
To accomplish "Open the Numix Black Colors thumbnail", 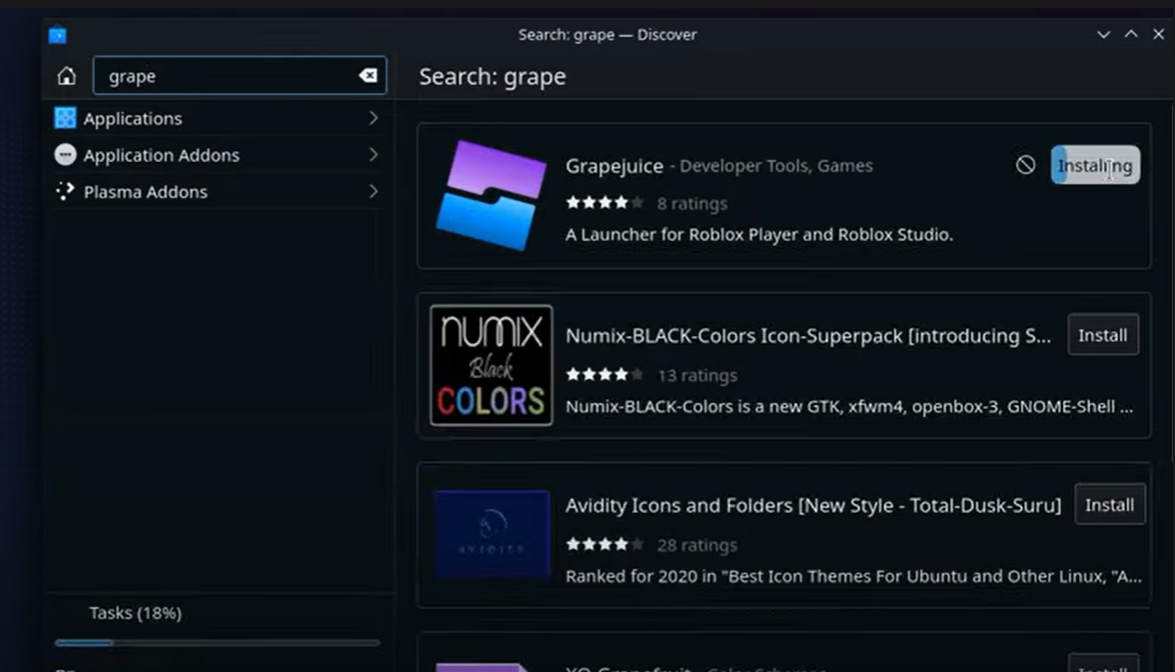I will (x=492, y=365).
